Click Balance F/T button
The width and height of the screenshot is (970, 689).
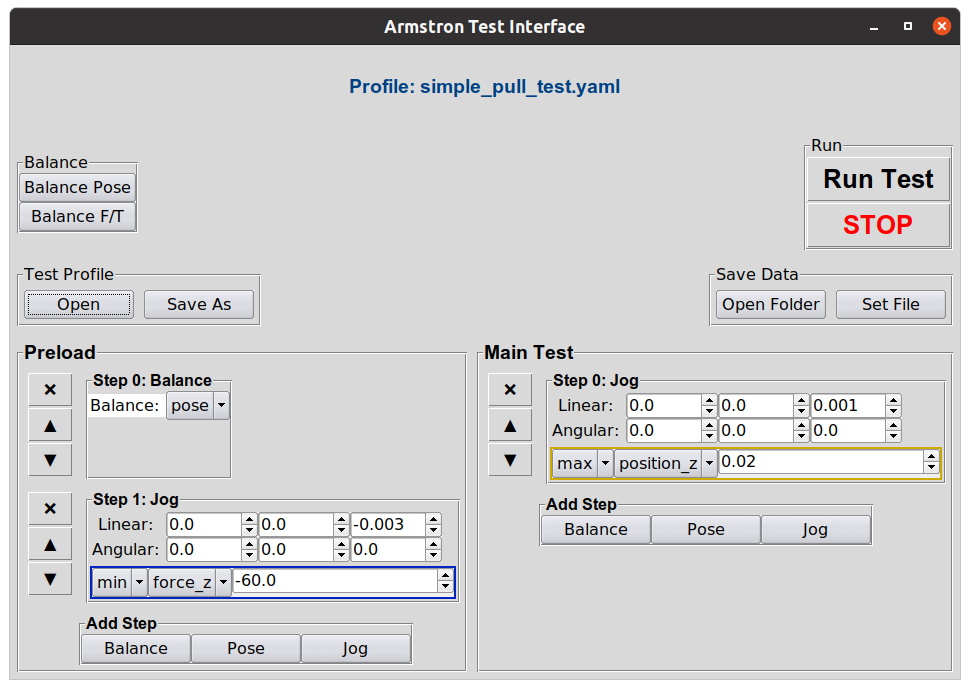point(77,216)
